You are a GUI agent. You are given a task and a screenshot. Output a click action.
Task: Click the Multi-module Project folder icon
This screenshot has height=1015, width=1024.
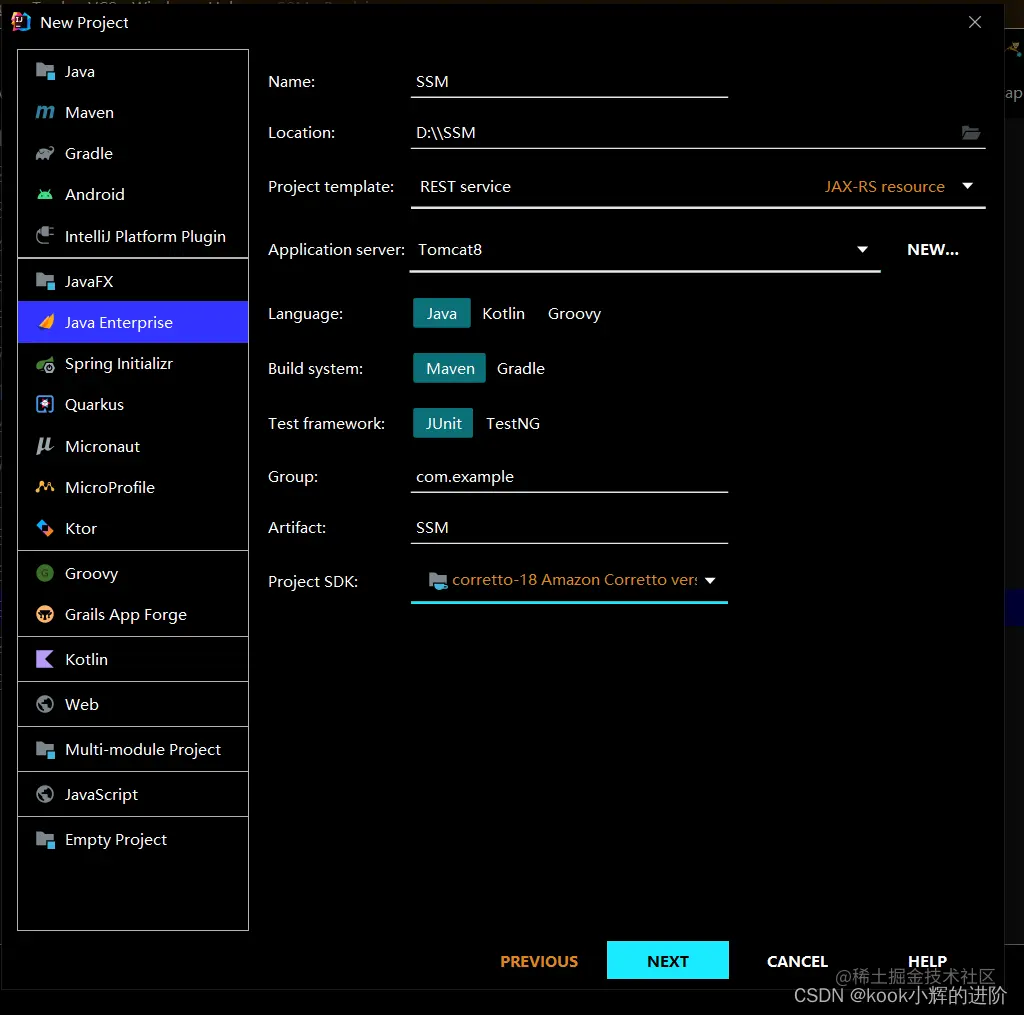[45, 749]
